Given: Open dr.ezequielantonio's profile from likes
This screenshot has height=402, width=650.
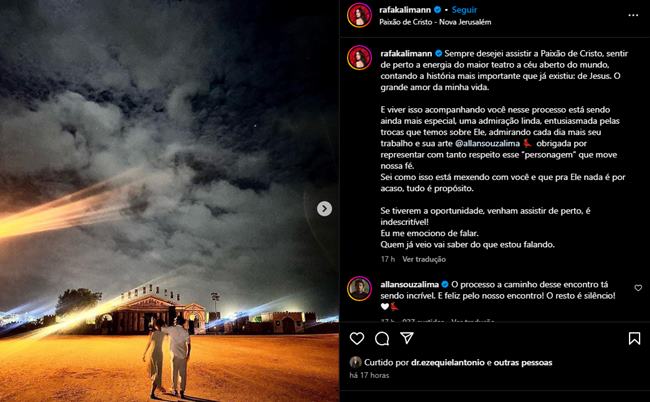Looking at the screenshot, I should click(x=448, y=363).
